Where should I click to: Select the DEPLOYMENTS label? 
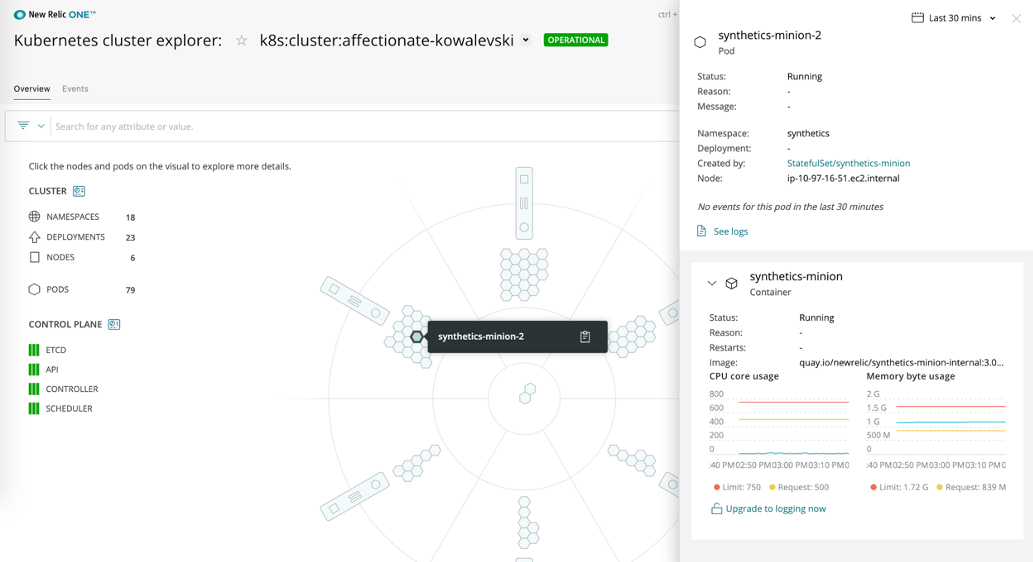(x=75, y=237)
